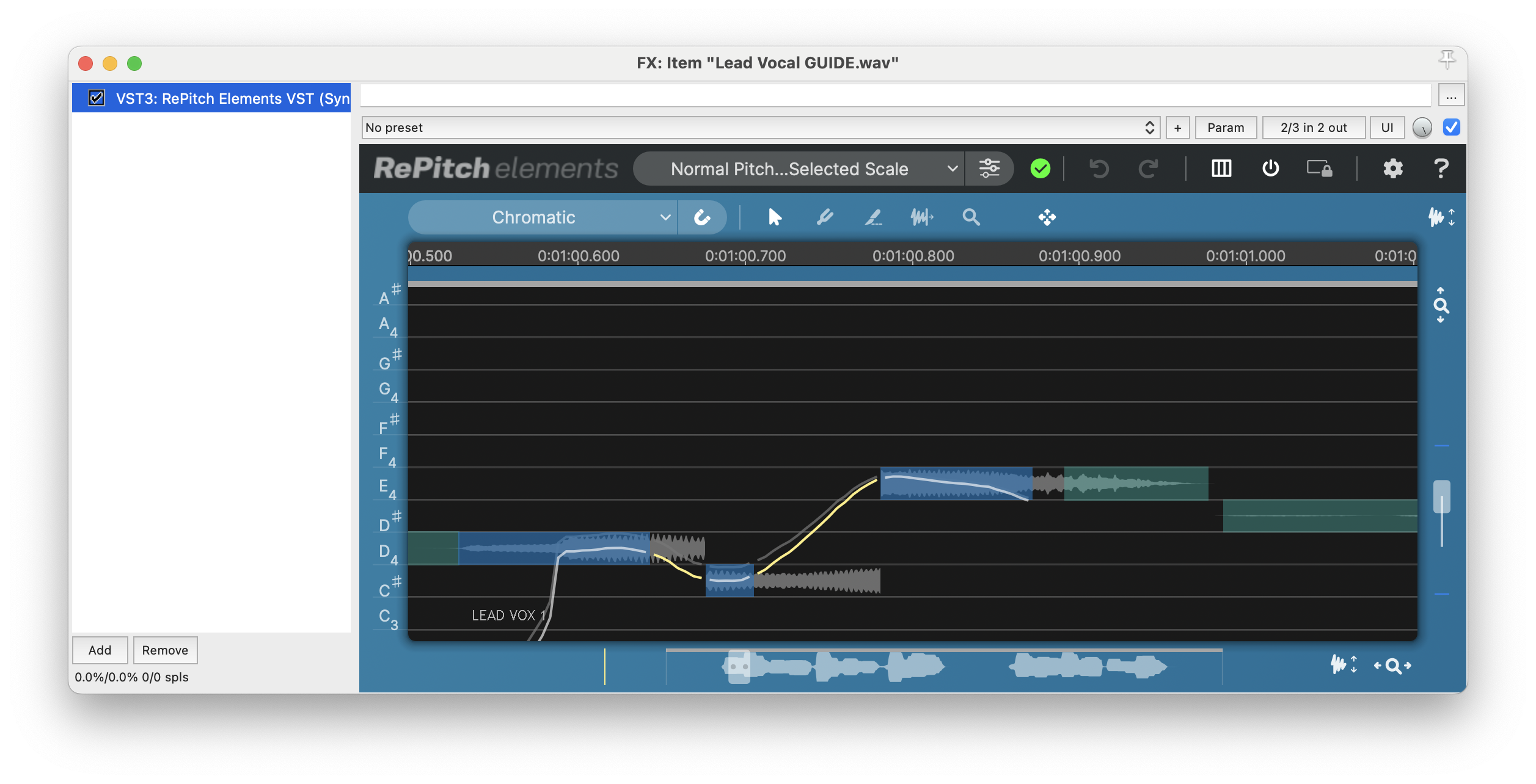
Task: Select the pitch draw pen tool
Action: click(825, 217)
